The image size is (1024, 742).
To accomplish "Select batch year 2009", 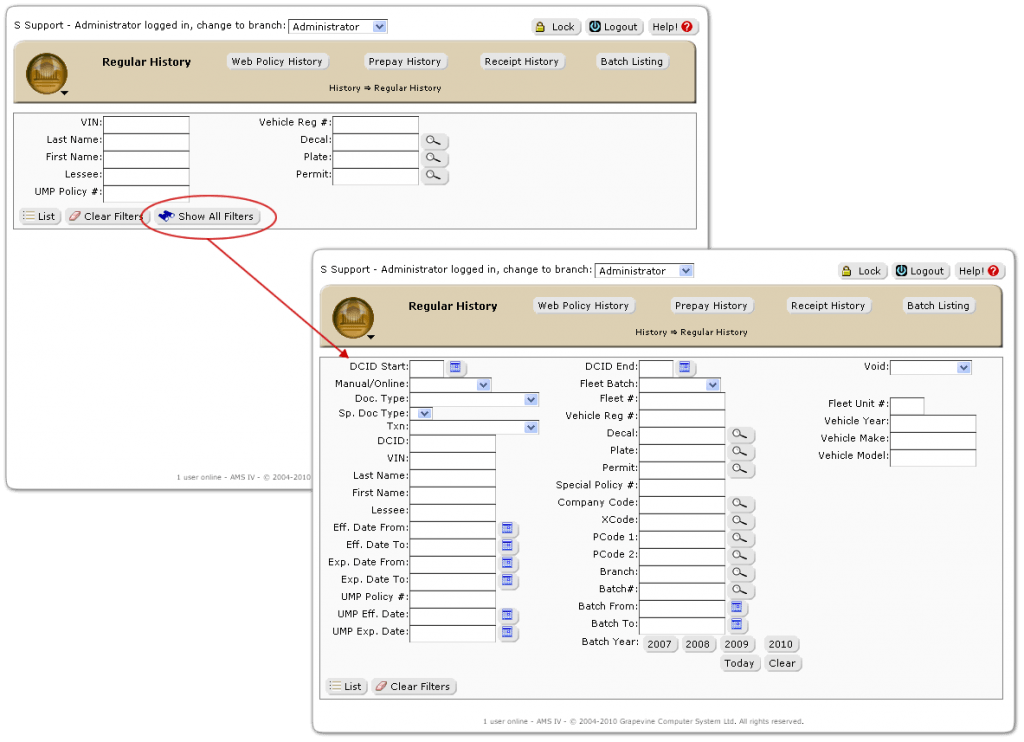I will click(x=736, y=644).
